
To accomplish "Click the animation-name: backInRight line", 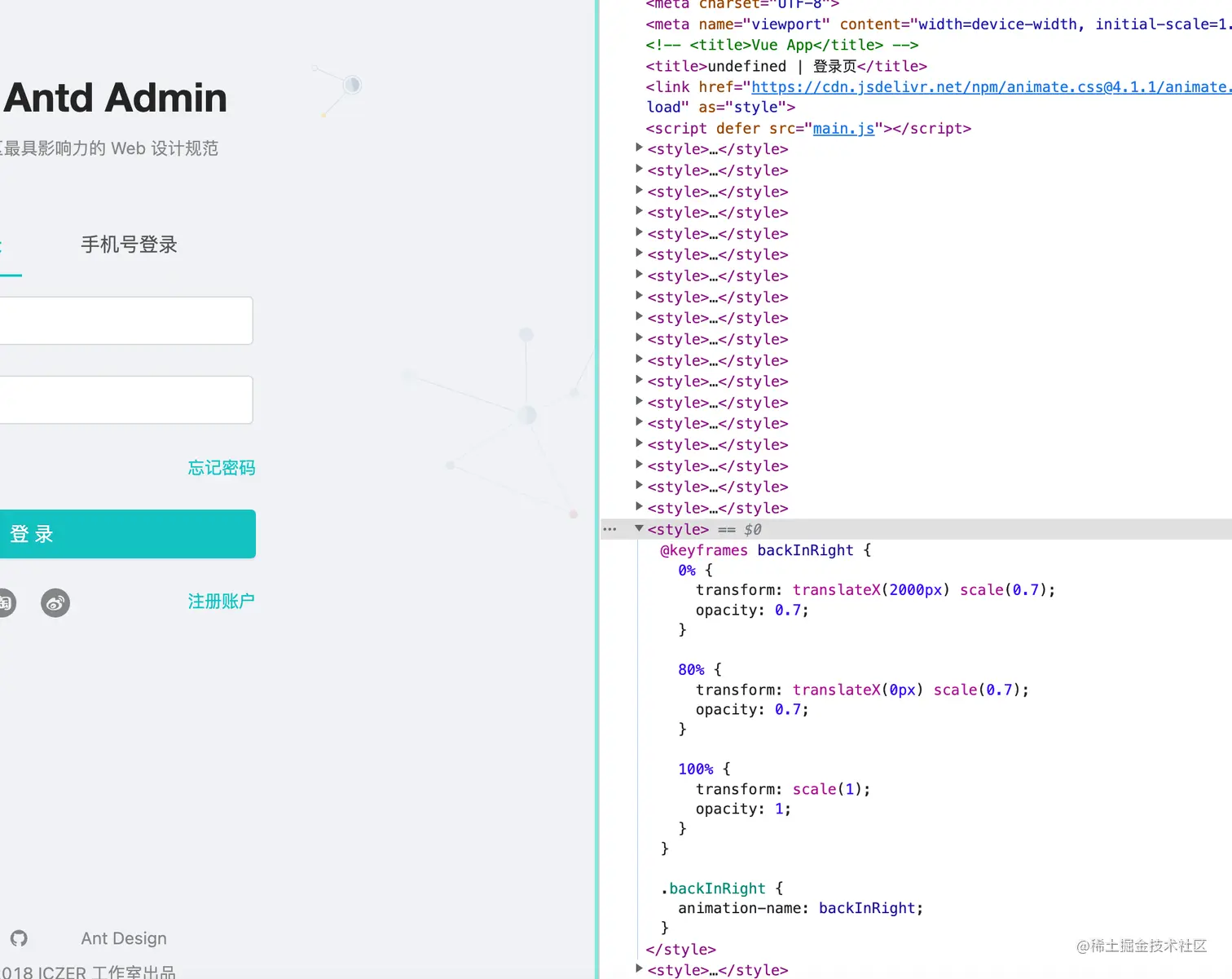I will pos(801,908).
